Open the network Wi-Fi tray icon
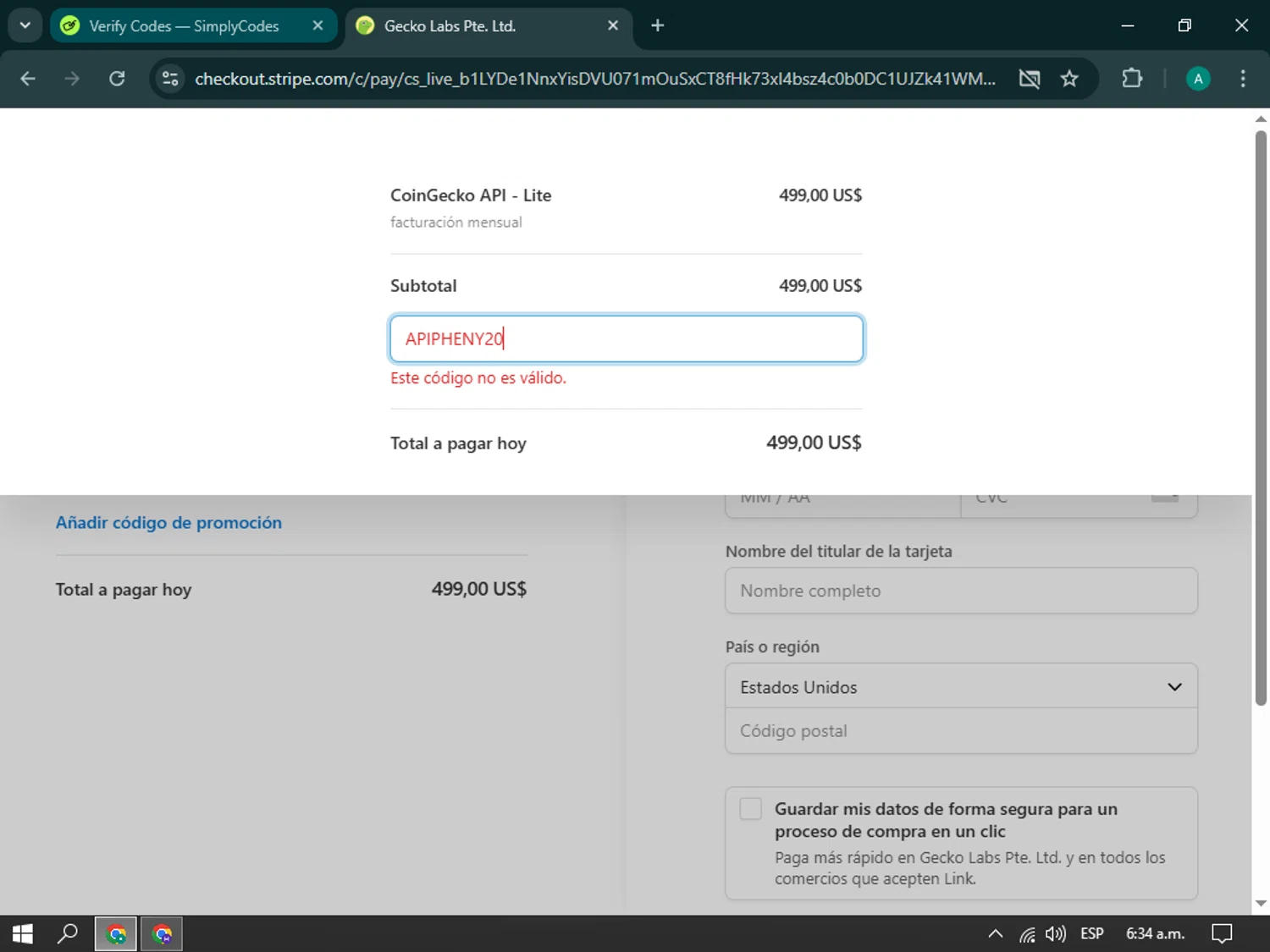 tap(1027, 933)
